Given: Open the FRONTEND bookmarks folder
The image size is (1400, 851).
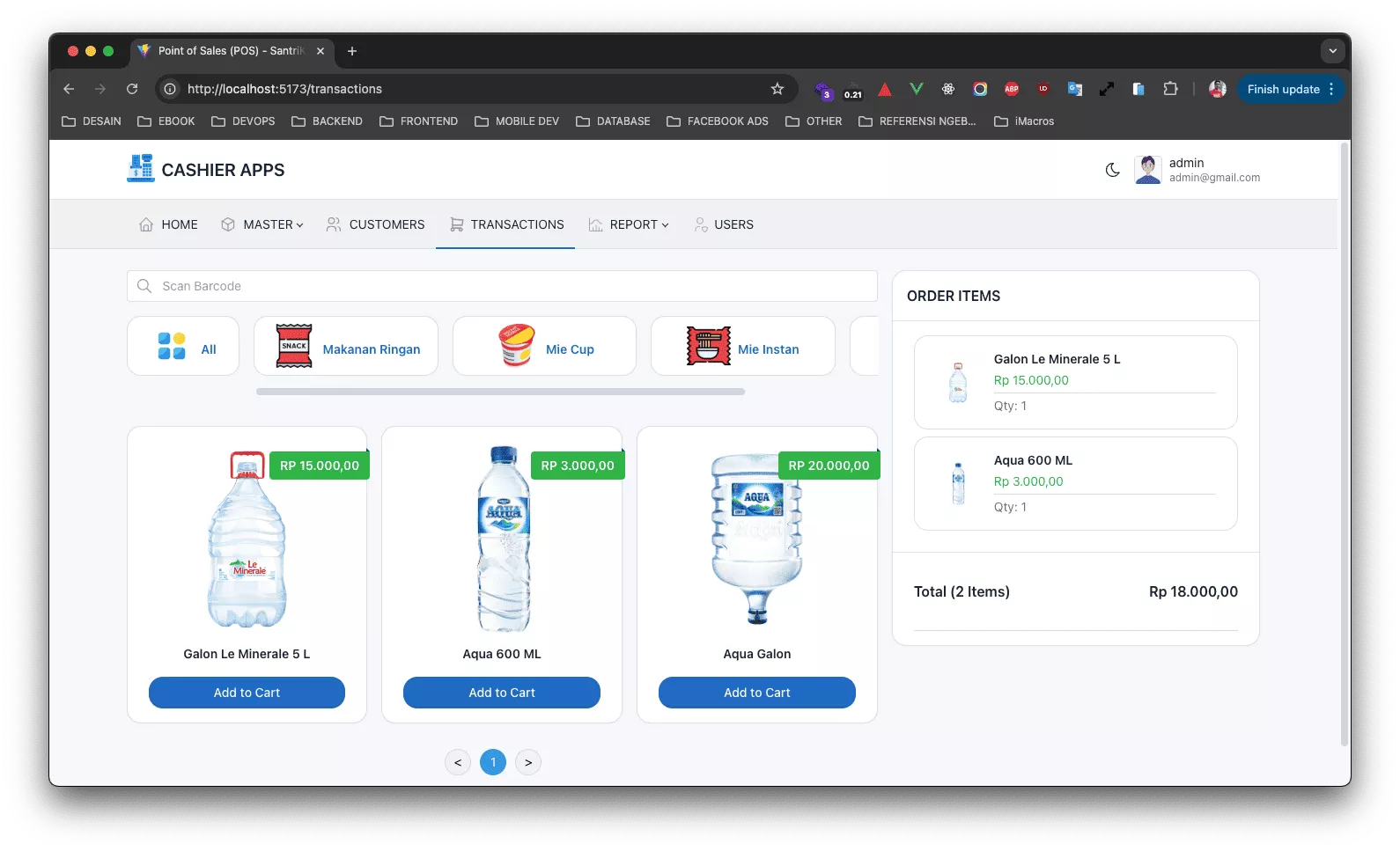Looking at the screenshot, I should pos(418,121).
